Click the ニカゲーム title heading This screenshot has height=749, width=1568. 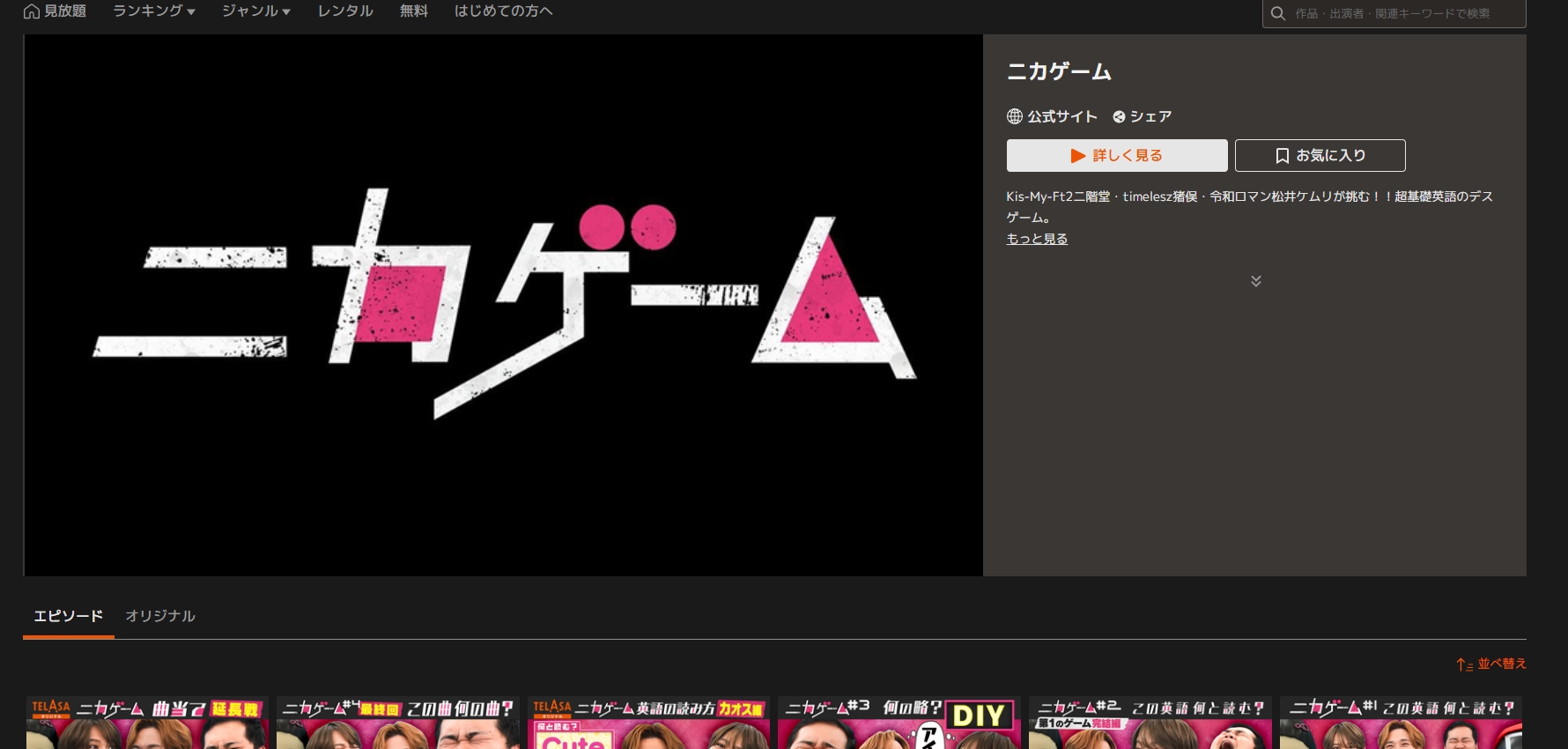coord(1059,71)
